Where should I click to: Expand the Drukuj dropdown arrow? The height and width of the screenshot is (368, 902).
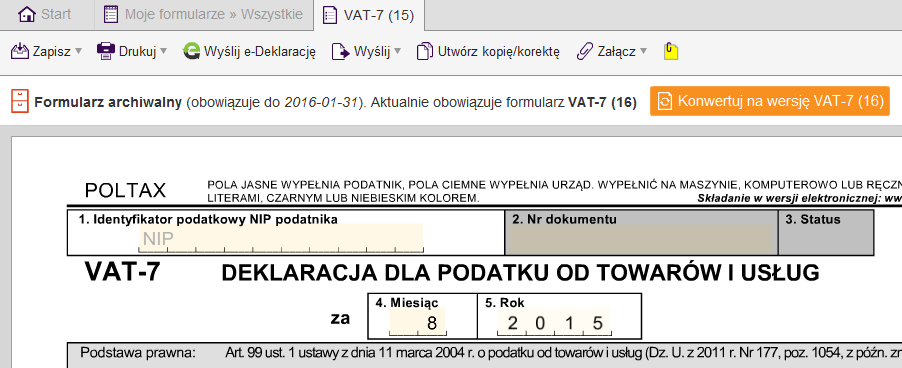[x=163, y=51]
